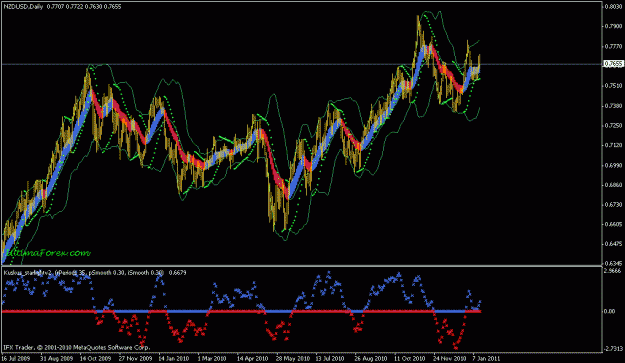Click the highlighted 0.7655 current price tag
The image size is (625, 363).
pyautogui.click(x=613, y=64)
